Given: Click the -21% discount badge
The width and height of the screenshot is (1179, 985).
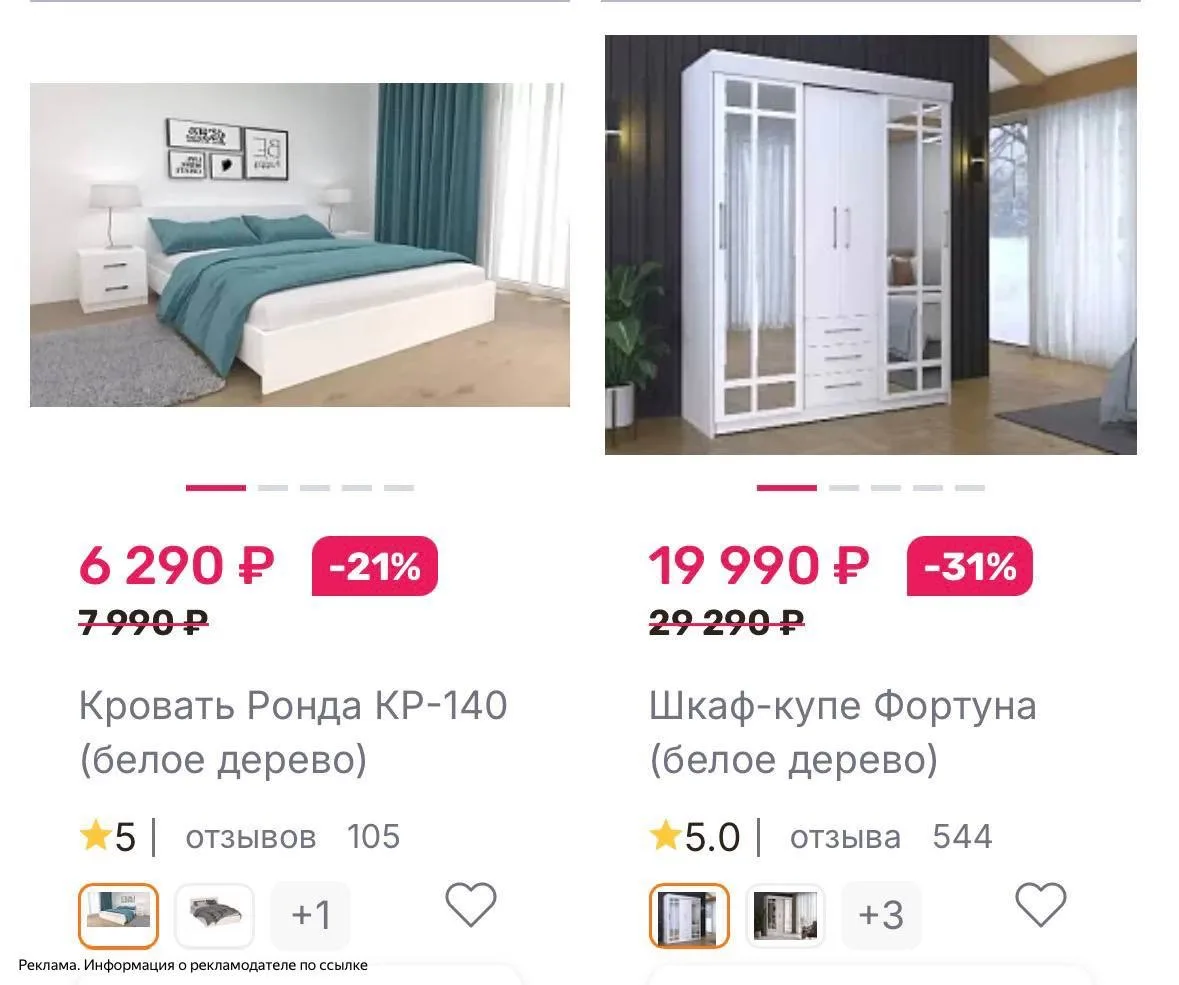Looking at the screenshot, I should coord(374,566).
